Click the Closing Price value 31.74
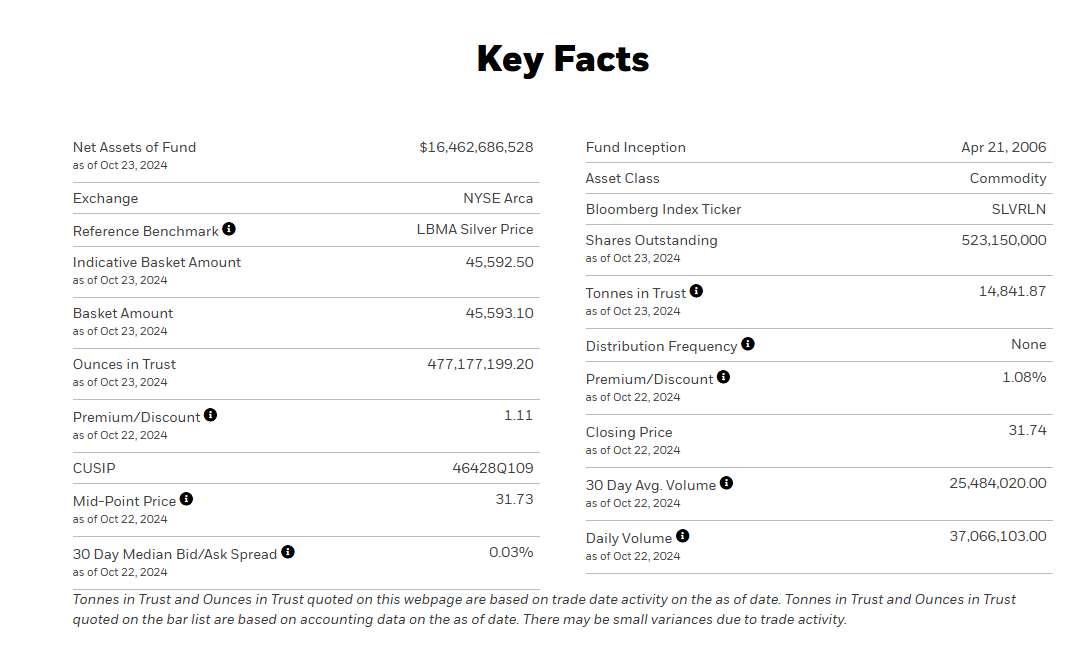Image resolution: width=1088 pixels, height=650 pixels. (1027, 430)
